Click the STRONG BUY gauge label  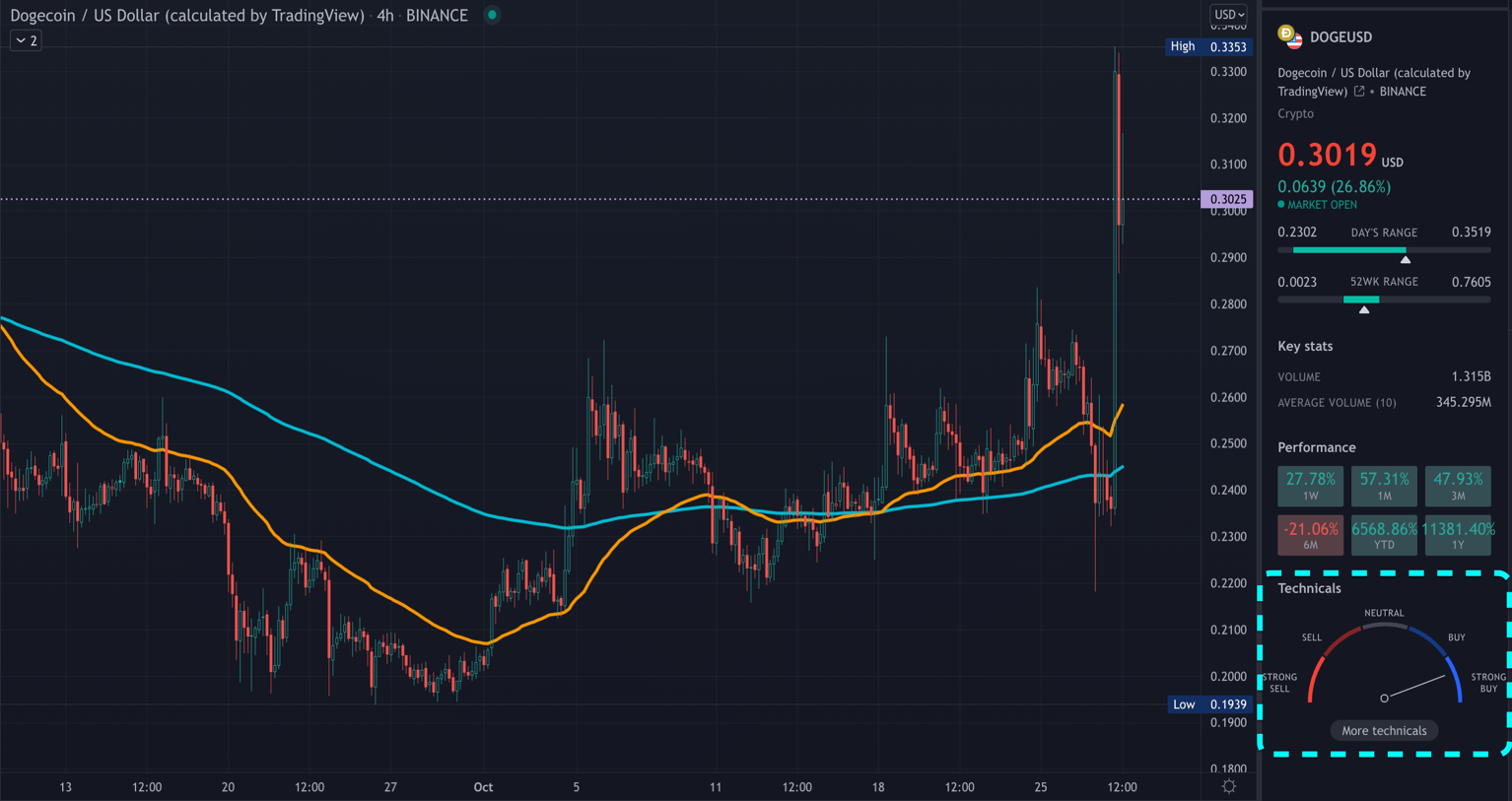tap(1488, 683)
